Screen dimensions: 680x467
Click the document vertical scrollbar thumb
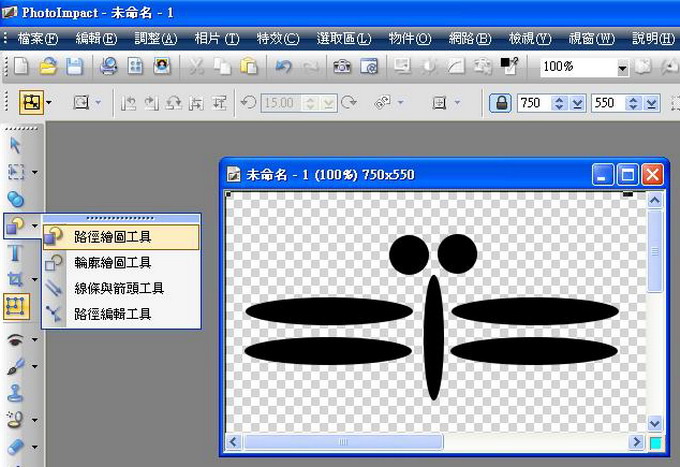tap(655, 251)
